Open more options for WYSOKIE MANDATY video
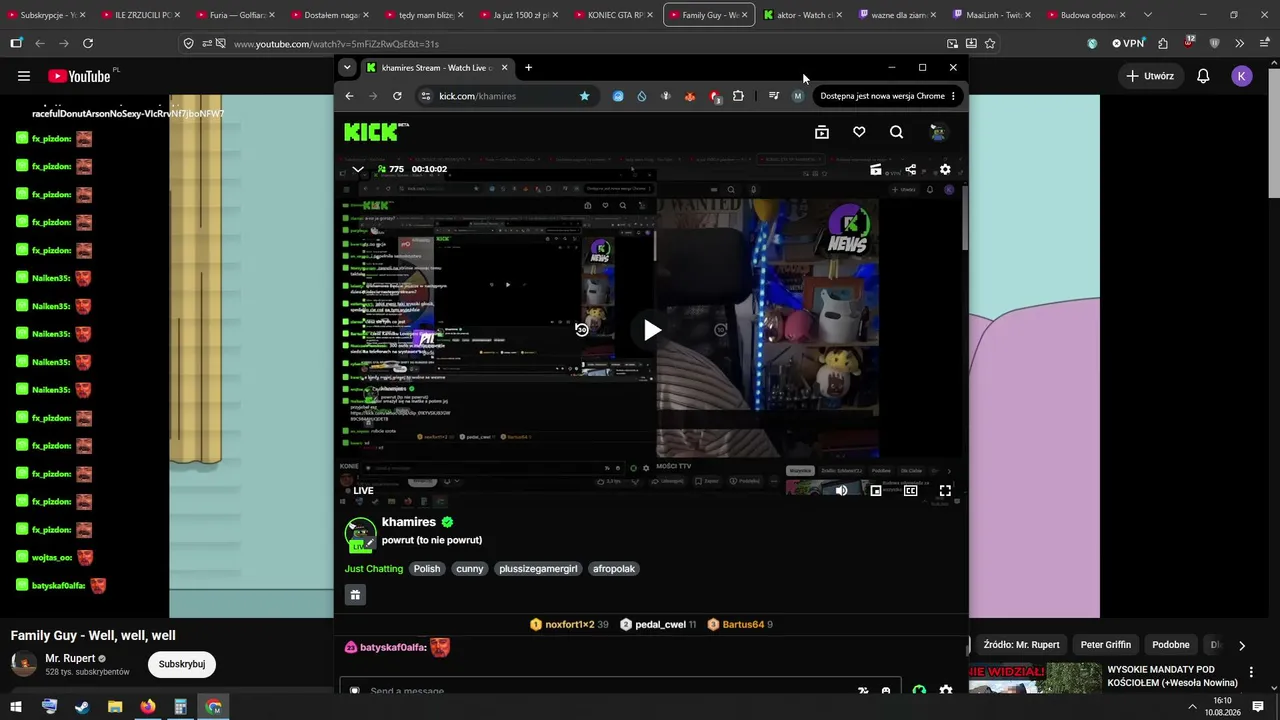This screenshot has height=720, width=1280. coord(1251,673)
